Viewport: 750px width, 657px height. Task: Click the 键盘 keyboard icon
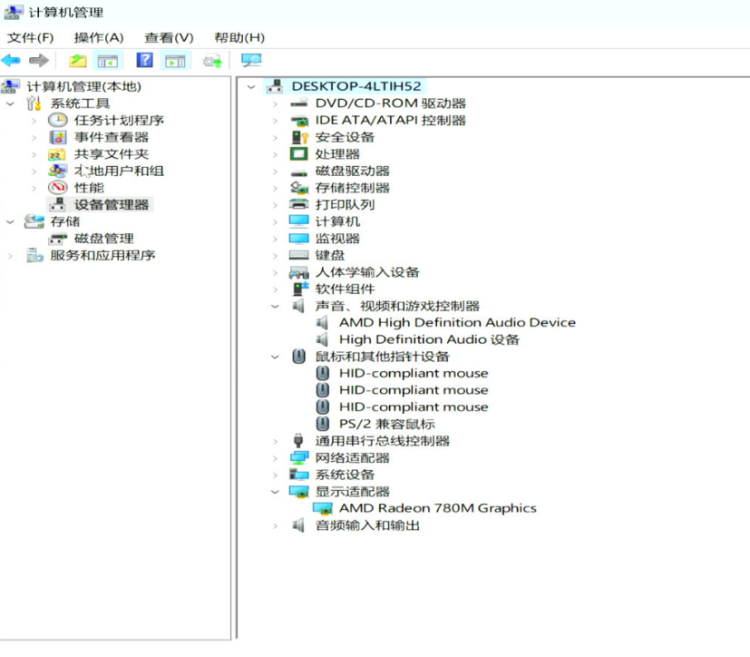pos(299,255)
